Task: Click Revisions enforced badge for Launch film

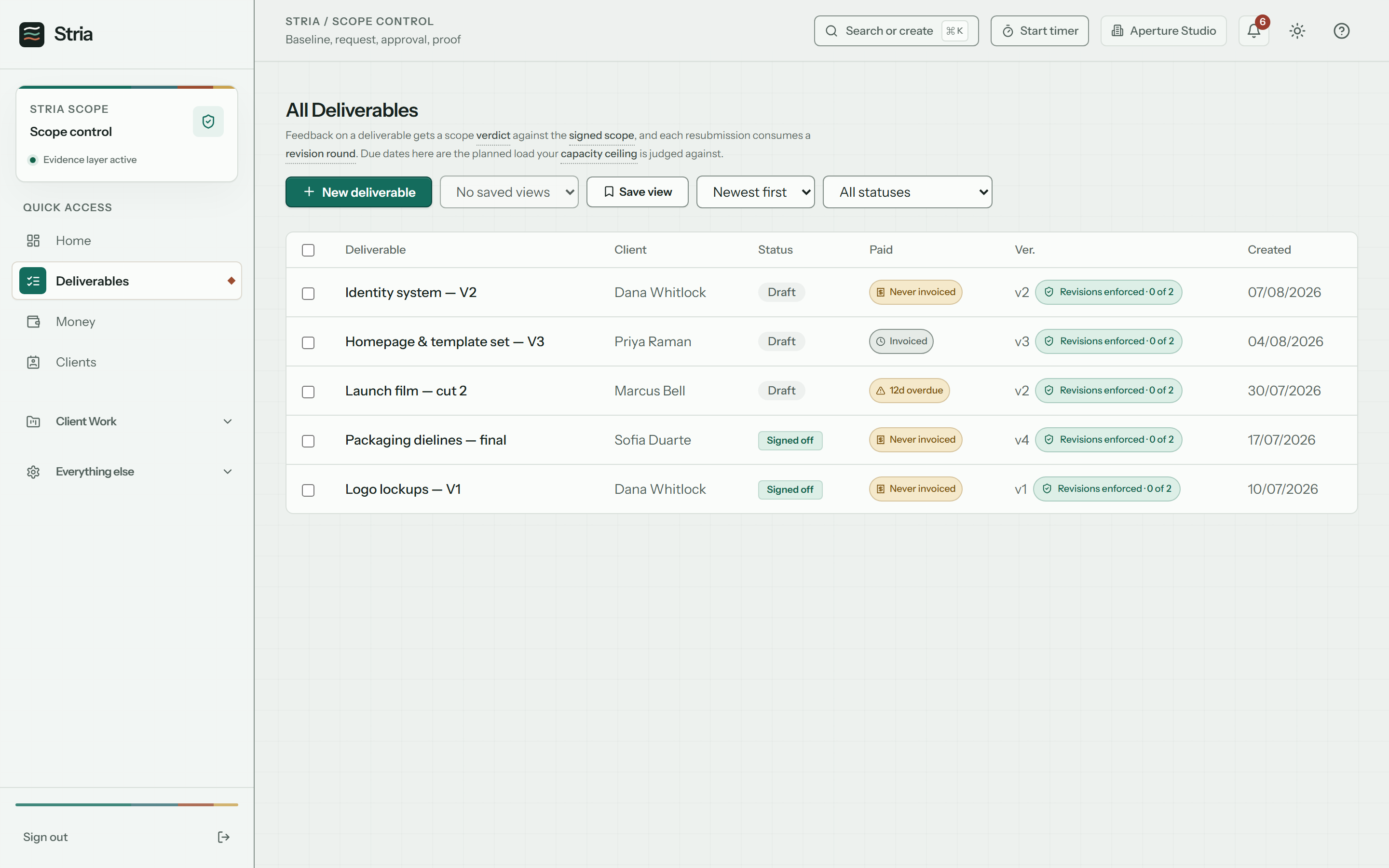Action: [1108, 391]
